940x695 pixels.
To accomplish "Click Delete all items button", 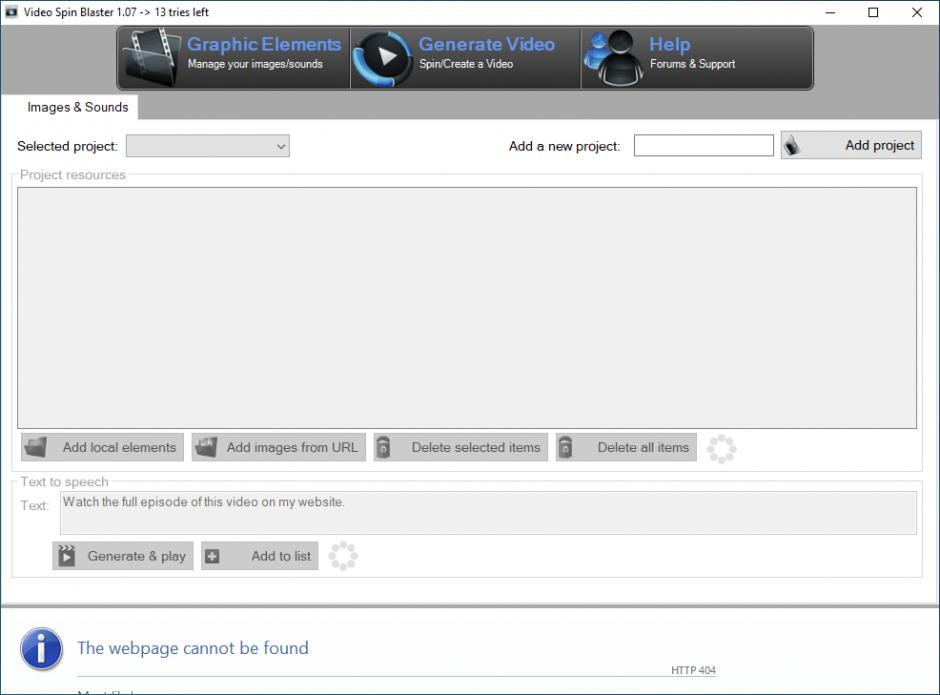I will click(x=626, y=447).
